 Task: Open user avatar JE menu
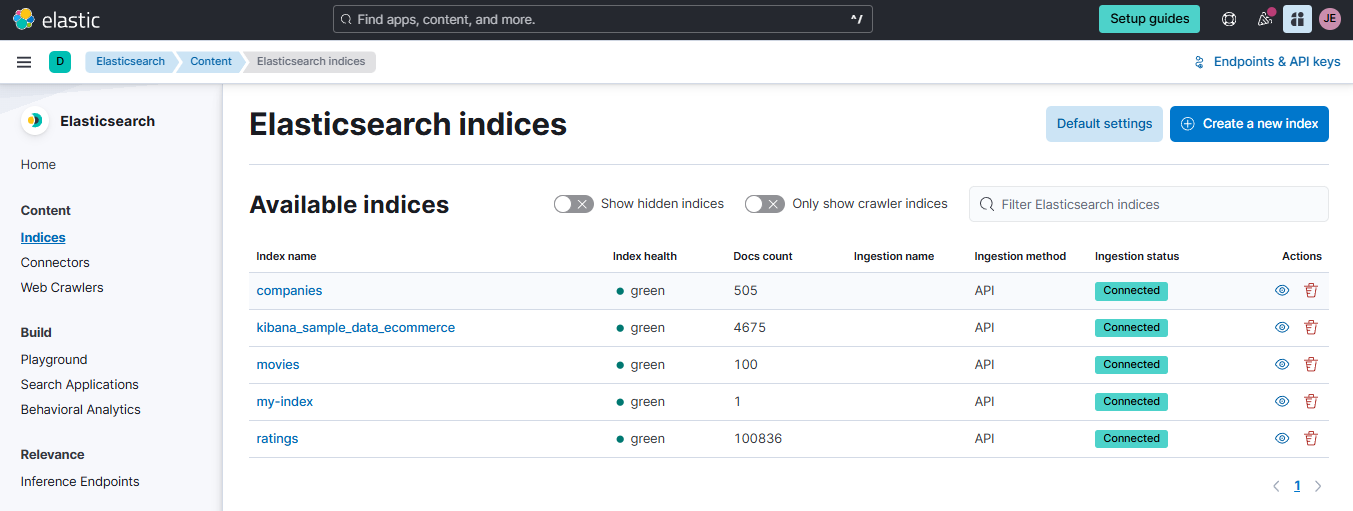click(x=1329, y=19)
